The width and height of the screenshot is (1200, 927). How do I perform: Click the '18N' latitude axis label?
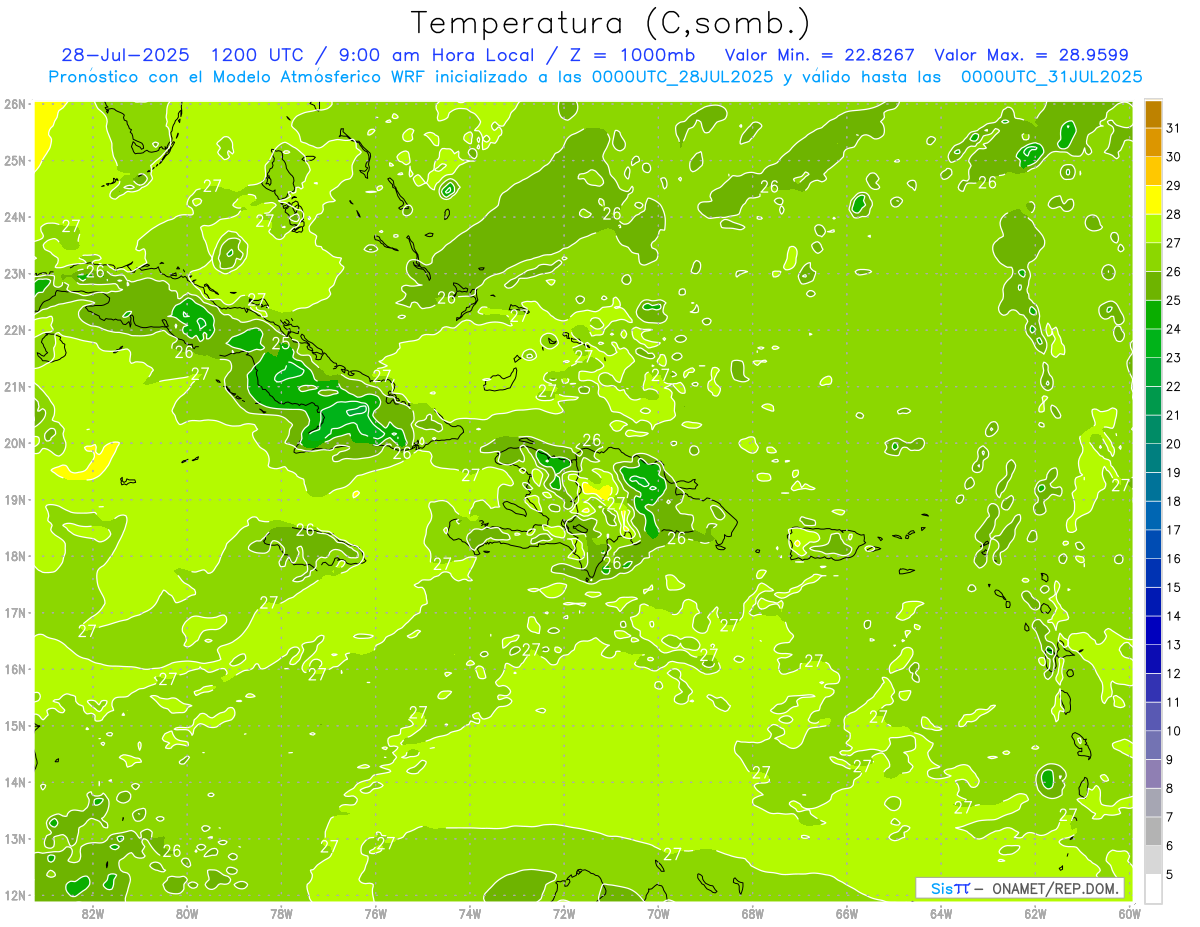(x=15, y=556)
